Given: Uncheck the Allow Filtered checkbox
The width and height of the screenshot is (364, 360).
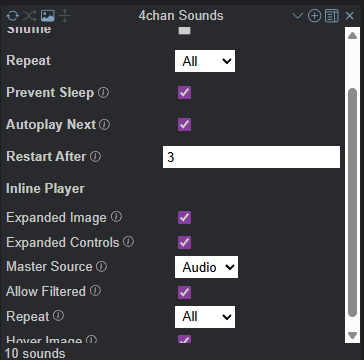Looking at the screenshot, I should coord(184,292).
